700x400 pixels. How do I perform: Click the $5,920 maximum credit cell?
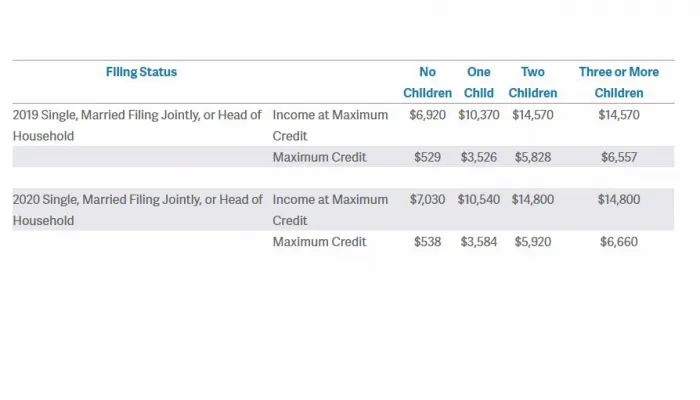coord(533,241)
